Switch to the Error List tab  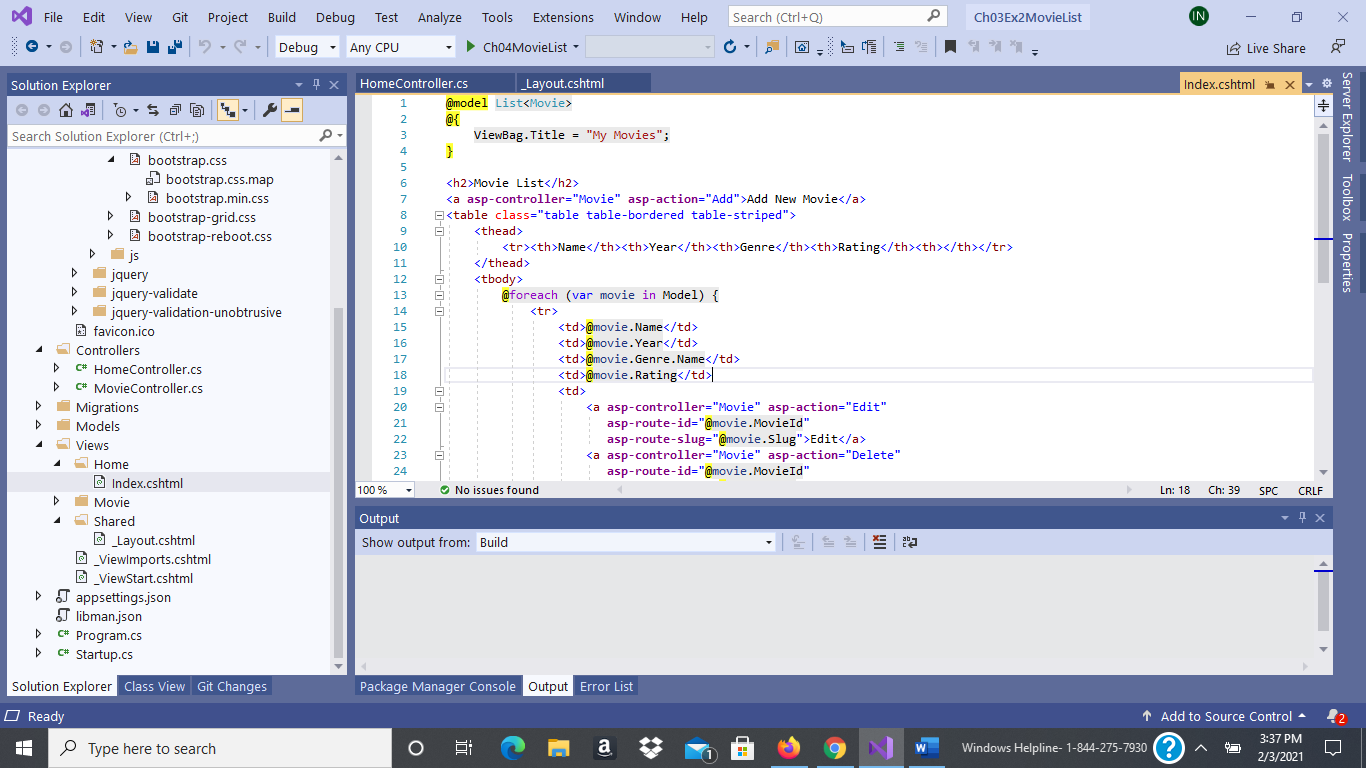coord(607,686)
